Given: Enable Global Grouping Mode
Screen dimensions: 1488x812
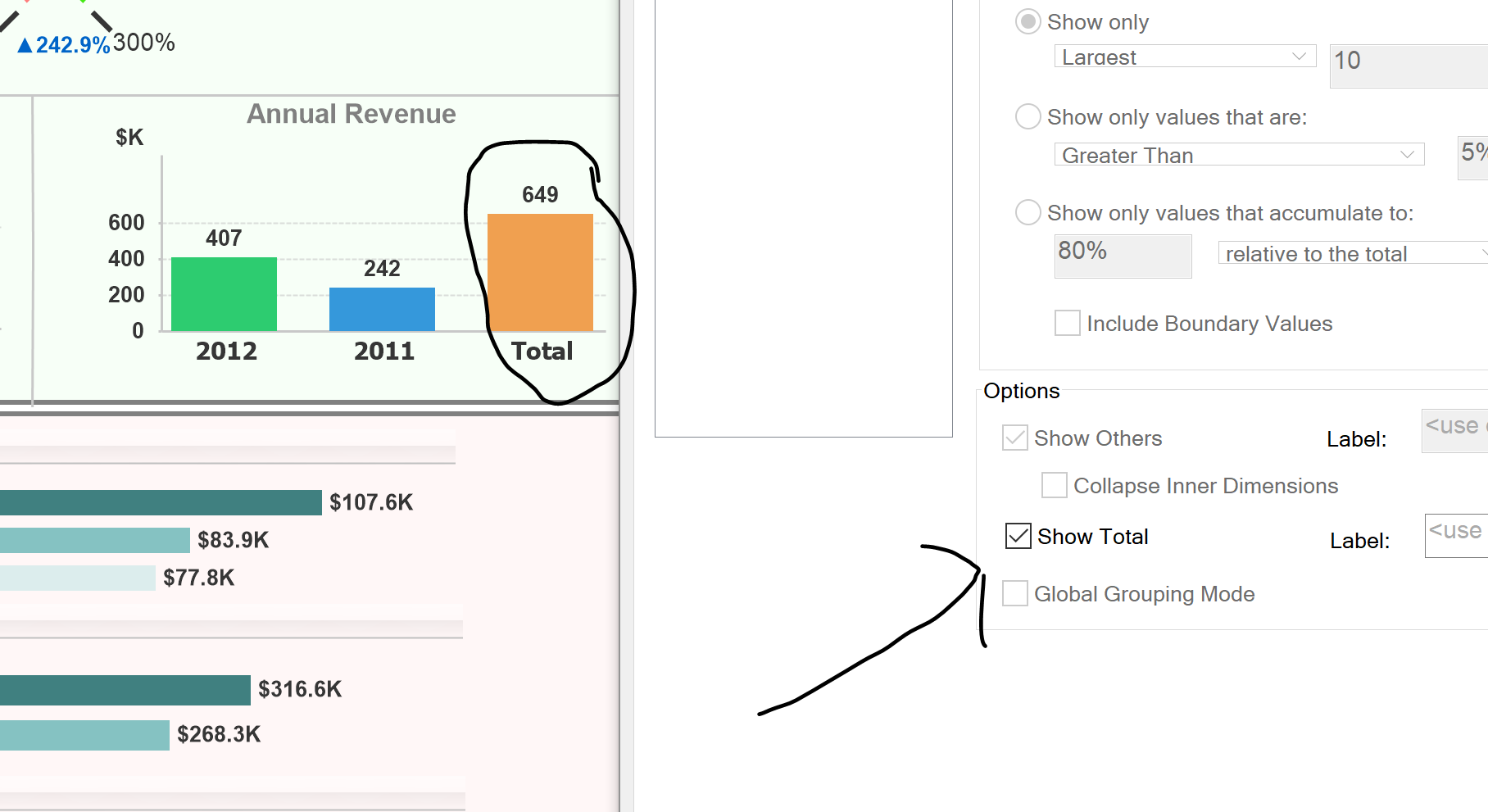Looking at the screenshot, I should click(x=1014, y=594).
